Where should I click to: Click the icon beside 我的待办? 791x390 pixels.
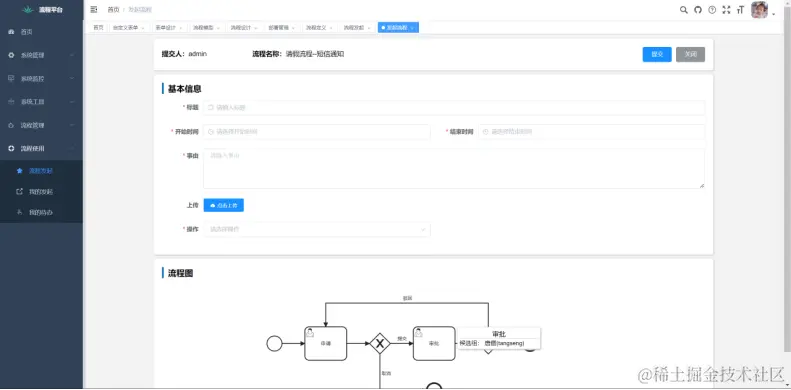pos(20,212)
